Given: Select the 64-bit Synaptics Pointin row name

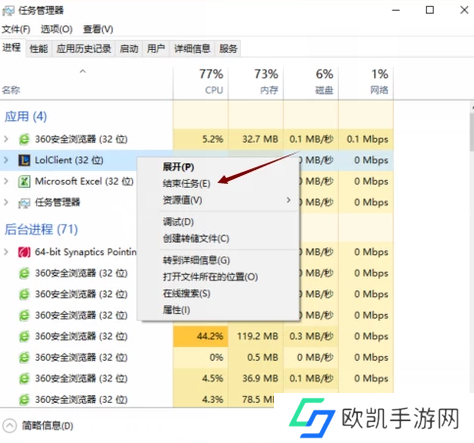Looking at the screenshot, I should (x=86, y=252).
